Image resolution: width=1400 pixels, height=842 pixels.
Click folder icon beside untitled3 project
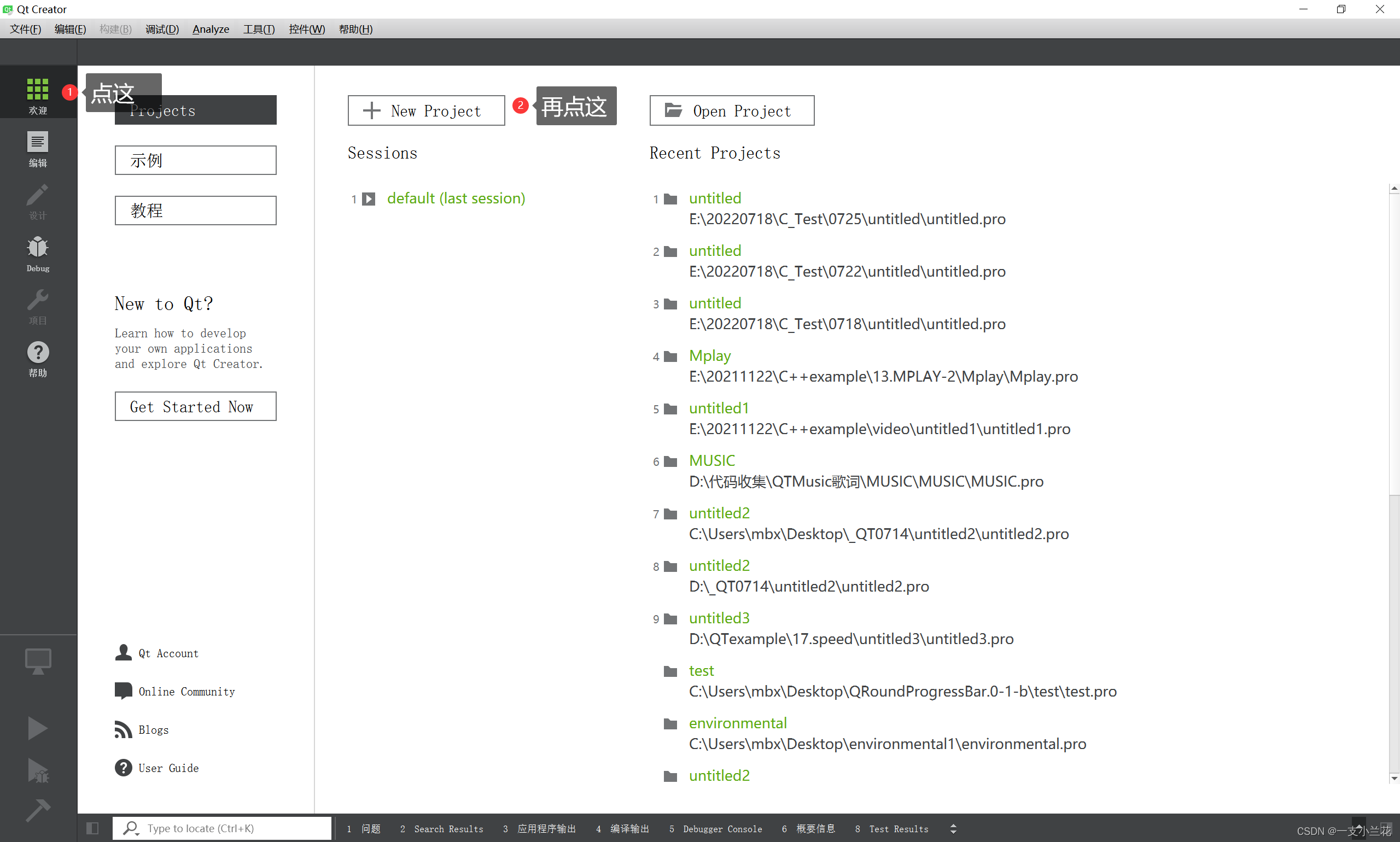670,618
